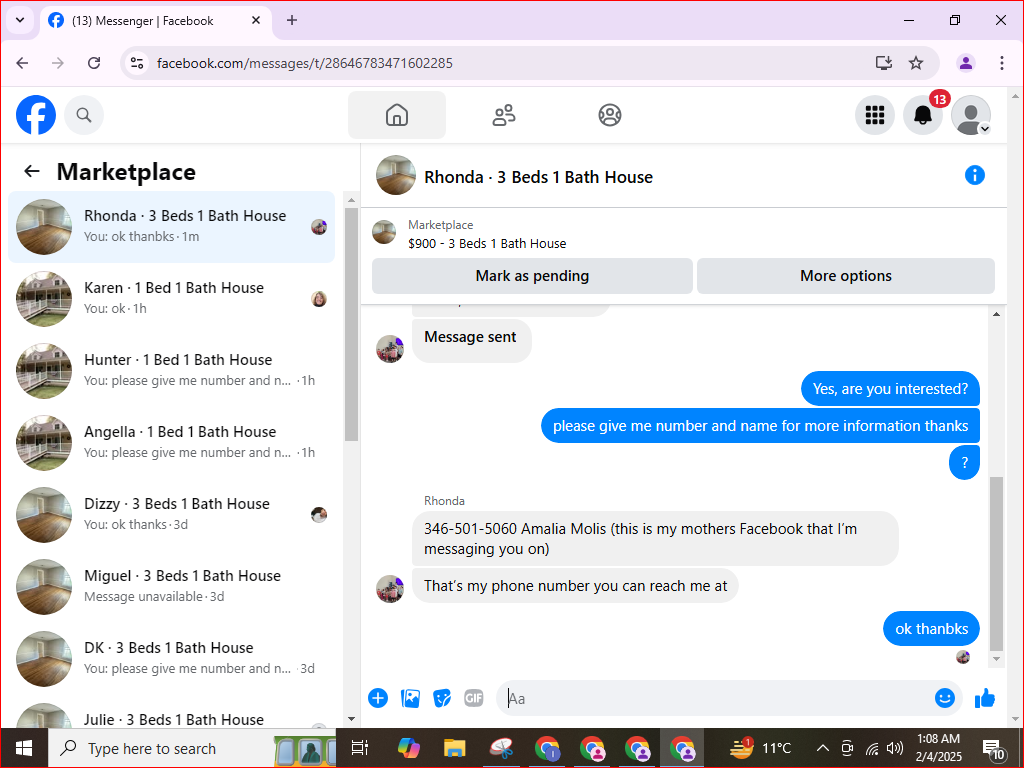Send a thumbs up like
Screen dimensions: 1024x768
985,698
